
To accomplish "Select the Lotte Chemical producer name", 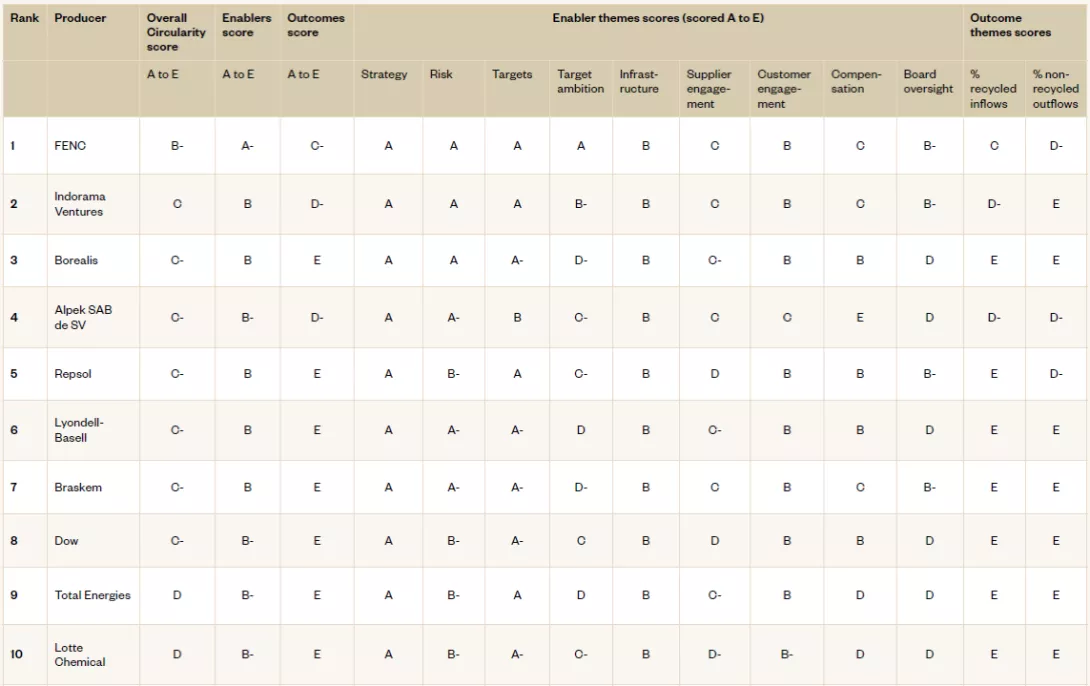I will point(79,655).
